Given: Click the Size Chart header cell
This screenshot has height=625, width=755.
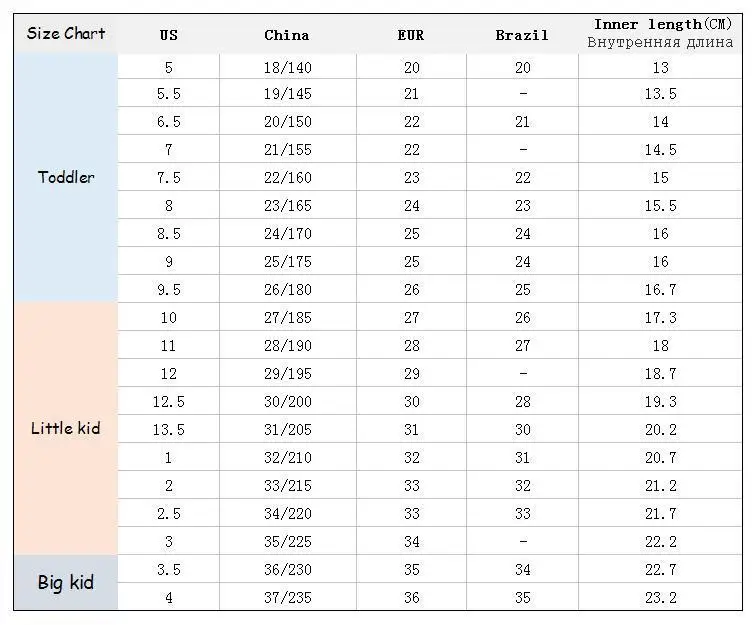Looking at the screenshot, I should pyautogui.click(x=66, y=34).
